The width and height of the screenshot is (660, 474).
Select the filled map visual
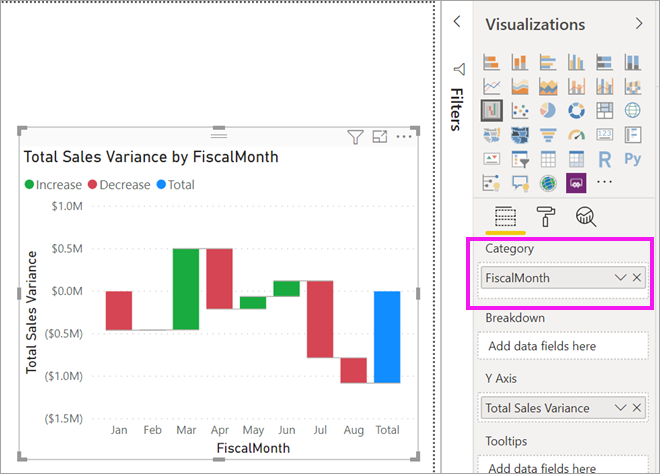(491, 135)
